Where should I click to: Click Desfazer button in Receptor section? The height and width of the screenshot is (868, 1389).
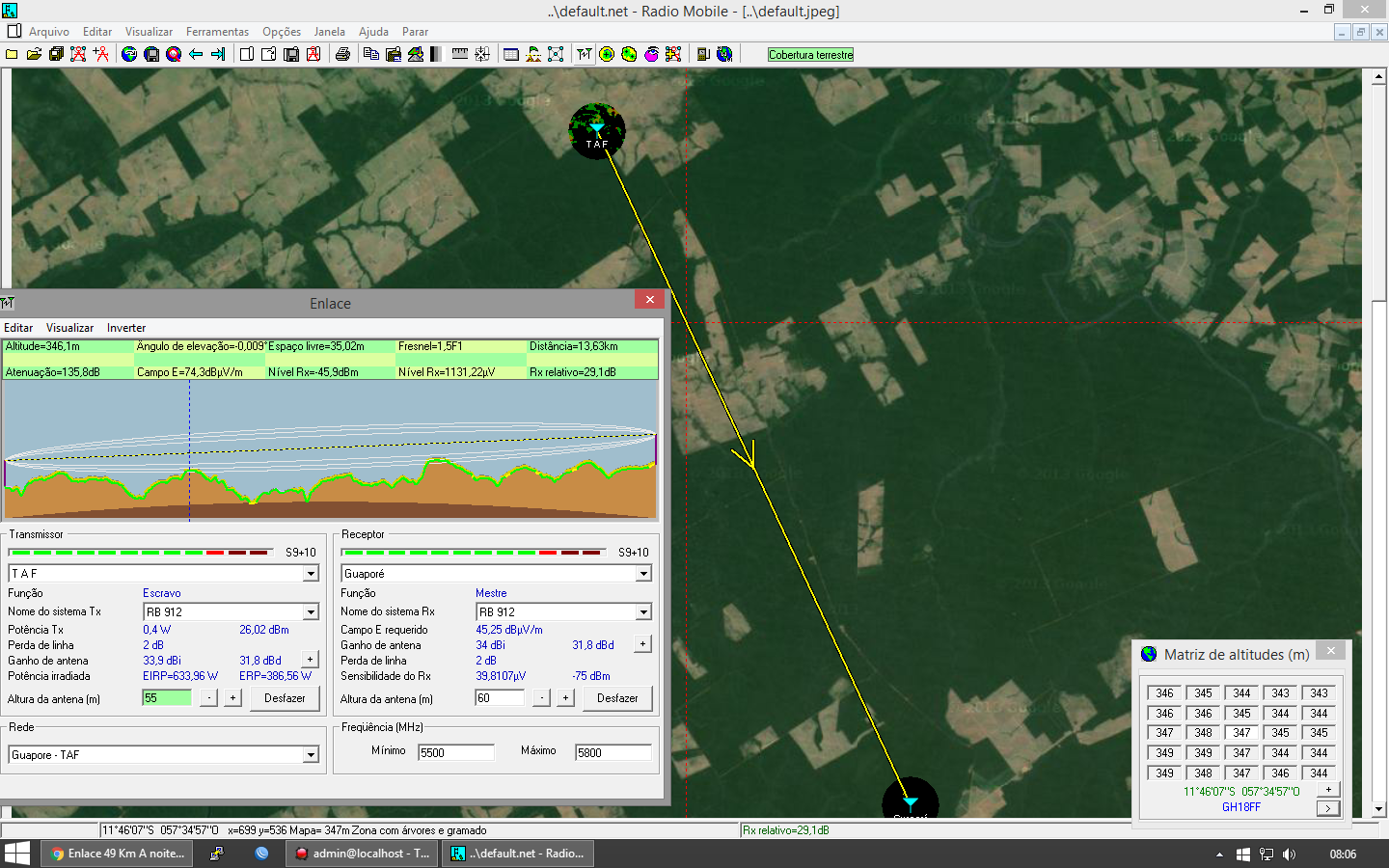(x=617, y=698)
